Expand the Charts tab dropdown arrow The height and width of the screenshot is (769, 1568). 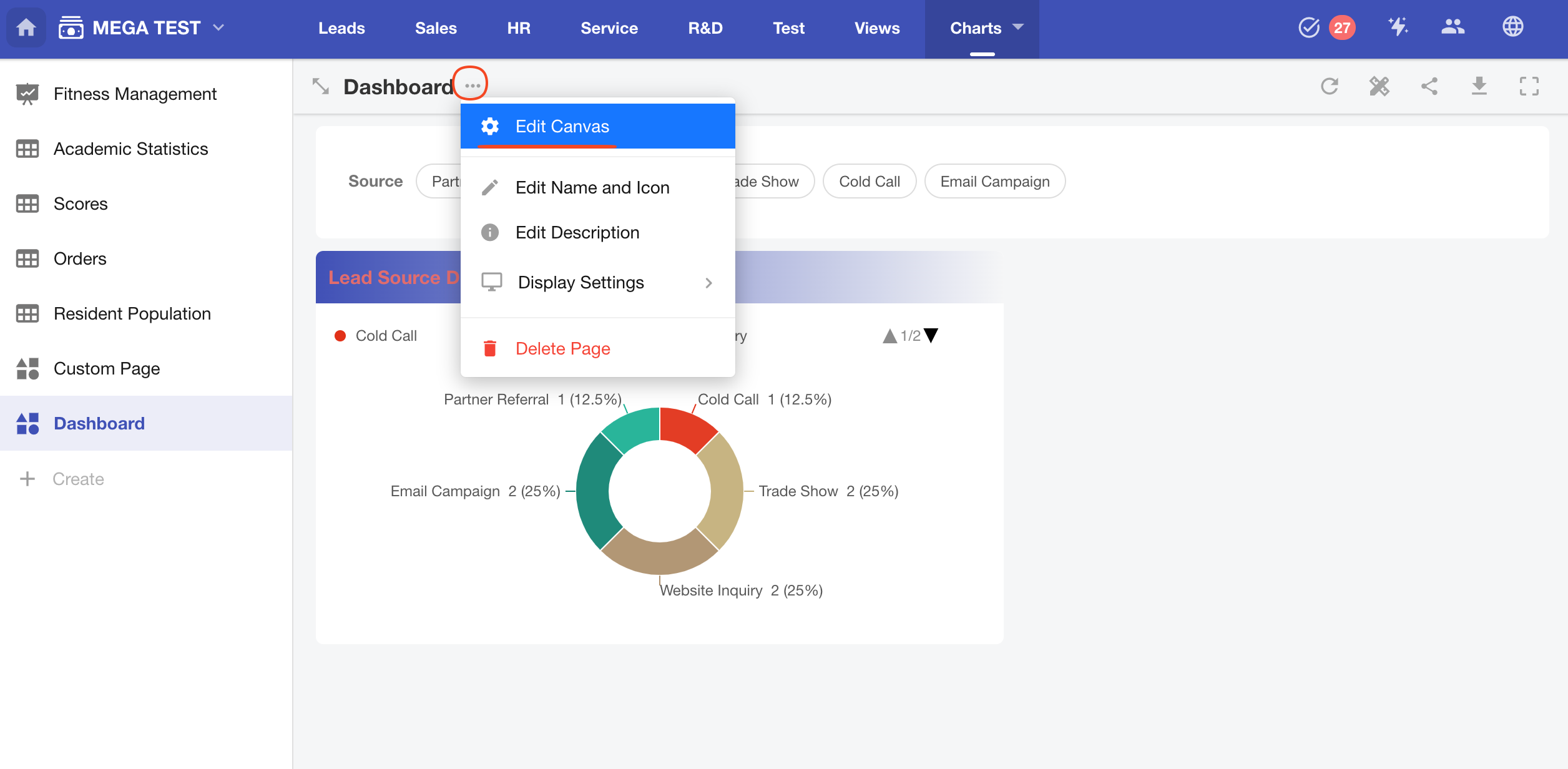point(1019,27)
